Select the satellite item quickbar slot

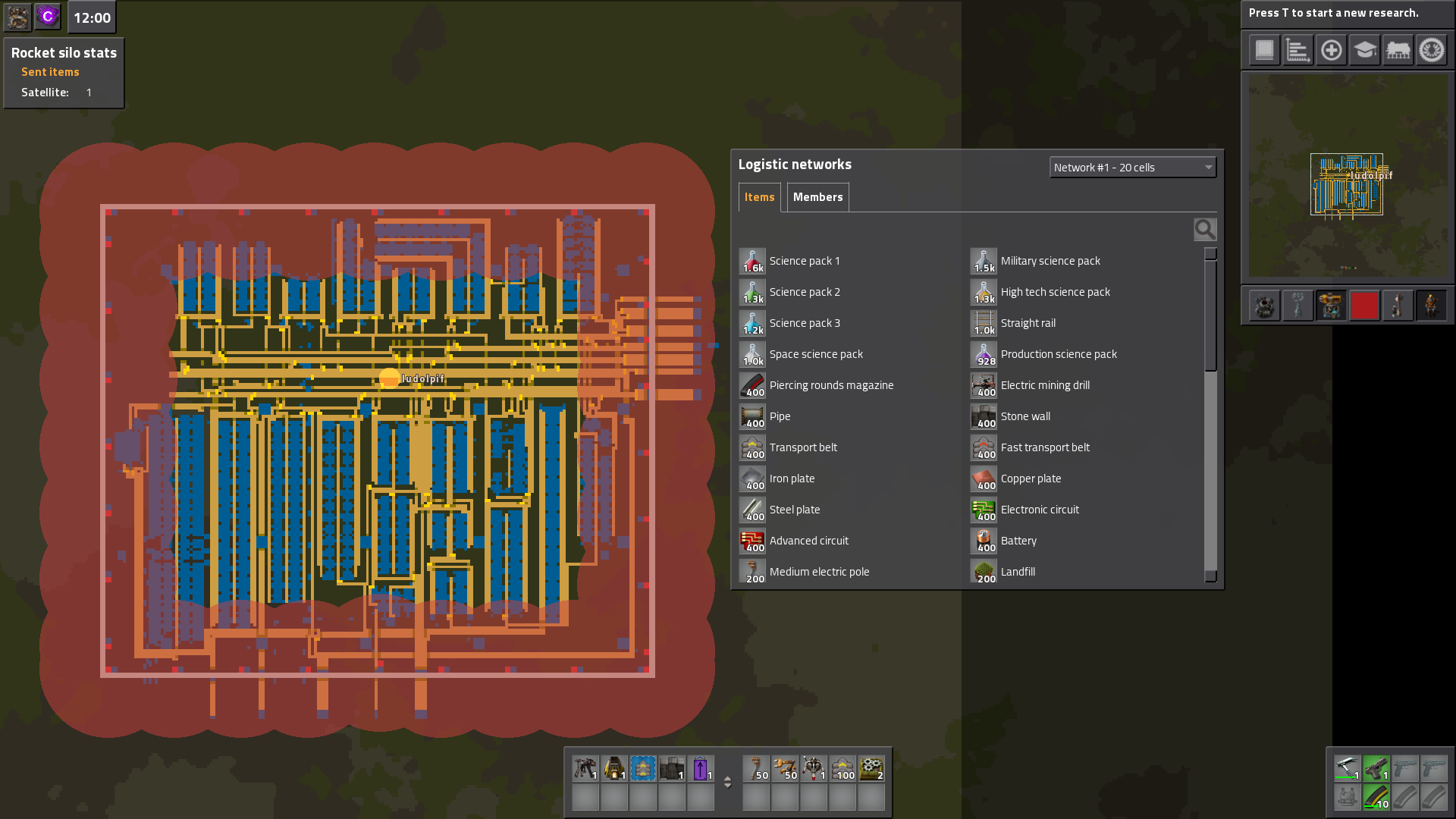[x=814, y=768]
